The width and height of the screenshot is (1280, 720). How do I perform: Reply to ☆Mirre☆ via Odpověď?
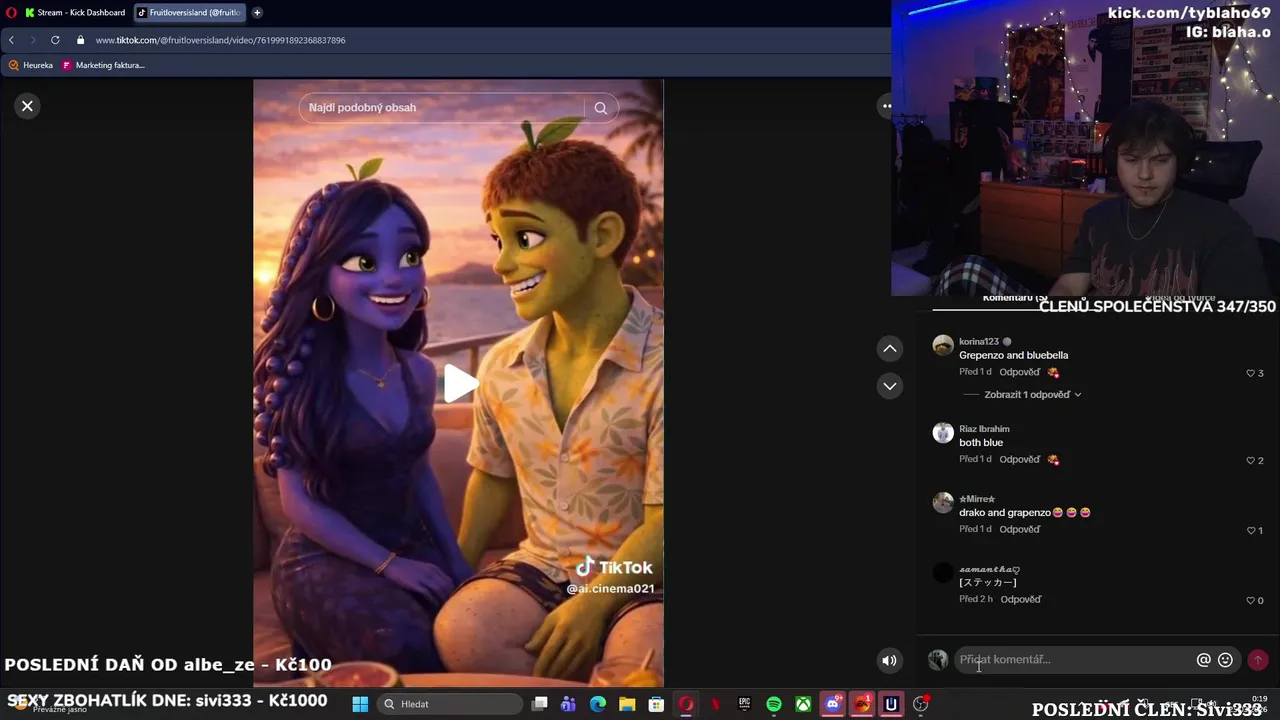1019,529
